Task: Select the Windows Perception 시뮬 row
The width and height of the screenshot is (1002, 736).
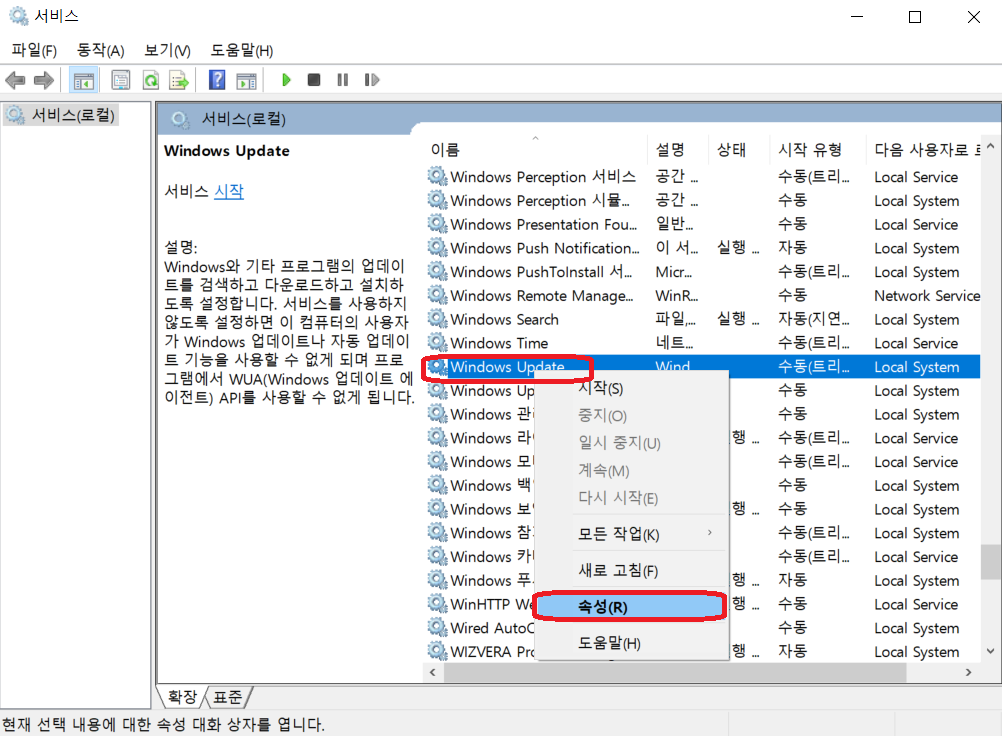Action: tap(702, 200)
